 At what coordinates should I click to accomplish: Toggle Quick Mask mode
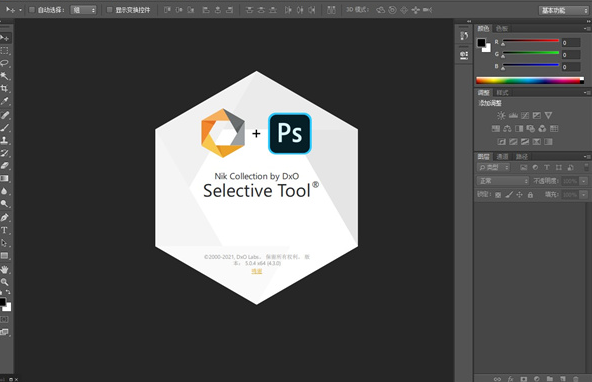coord(4,319)
